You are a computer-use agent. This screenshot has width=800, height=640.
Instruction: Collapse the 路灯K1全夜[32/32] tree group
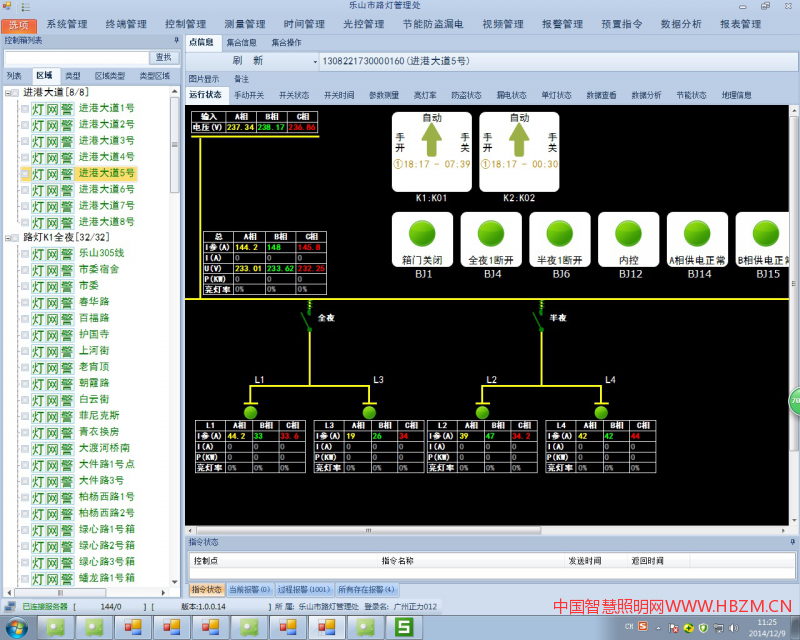pyautogui.click(x=6, y=237)
